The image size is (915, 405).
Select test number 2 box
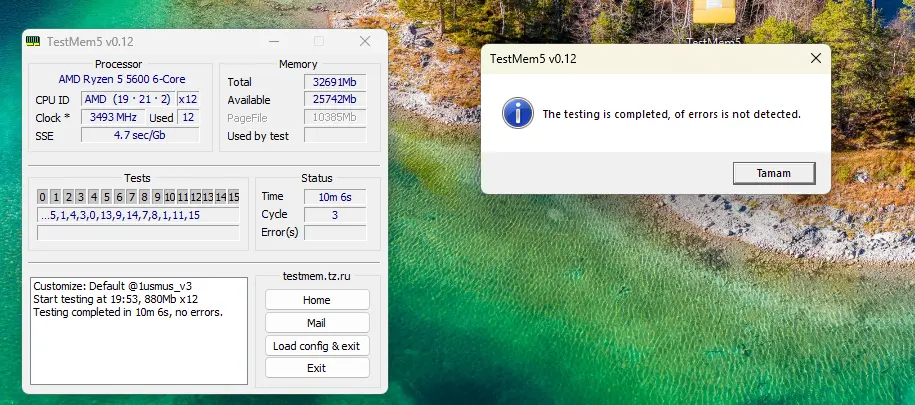pyautogui.click(x=68, y=197)
